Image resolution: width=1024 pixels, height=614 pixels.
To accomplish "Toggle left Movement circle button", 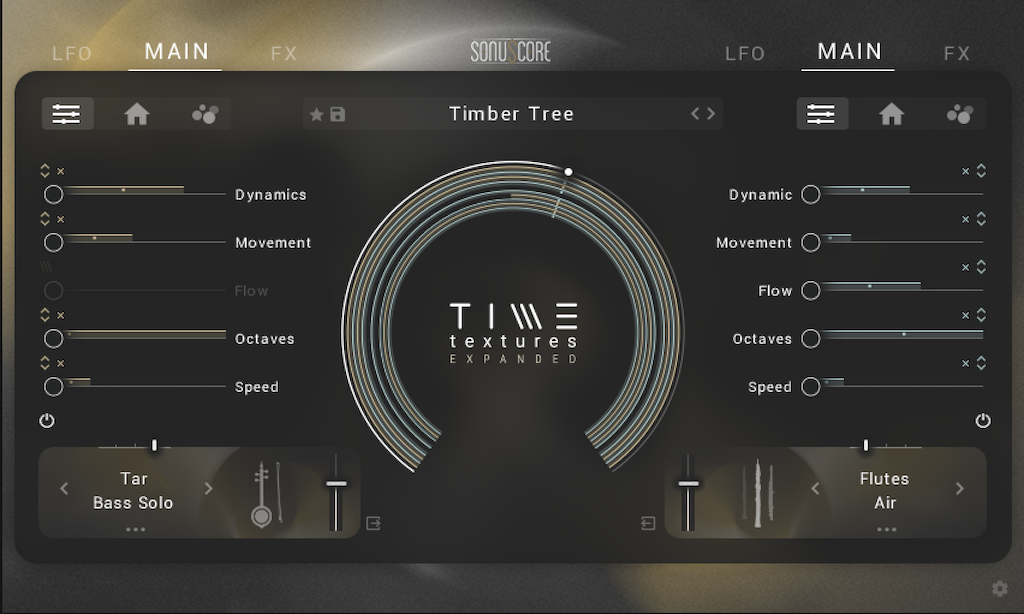I will (54, 242).
